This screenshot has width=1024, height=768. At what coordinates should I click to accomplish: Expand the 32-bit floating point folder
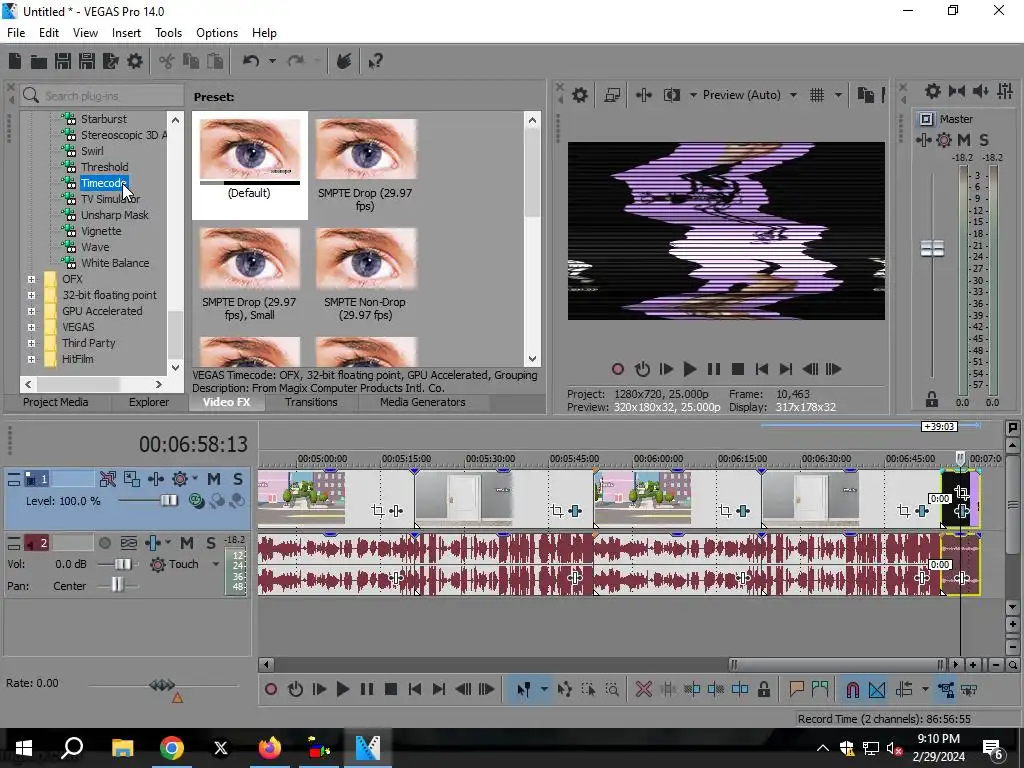click(31, 295)
